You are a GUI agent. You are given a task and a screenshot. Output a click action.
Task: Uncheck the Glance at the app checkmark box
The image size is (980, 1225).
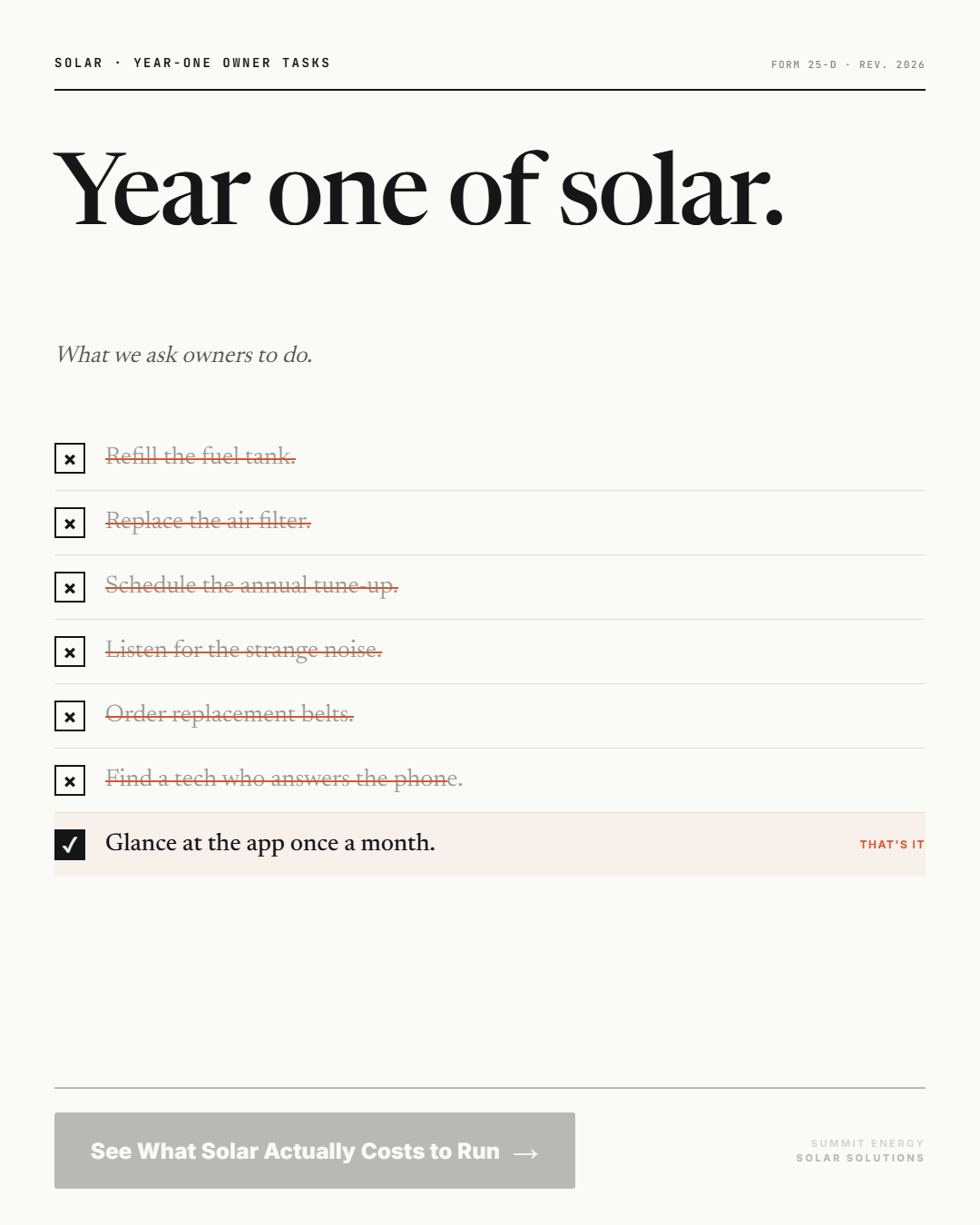pyautogui.click(x=70, y=845)
